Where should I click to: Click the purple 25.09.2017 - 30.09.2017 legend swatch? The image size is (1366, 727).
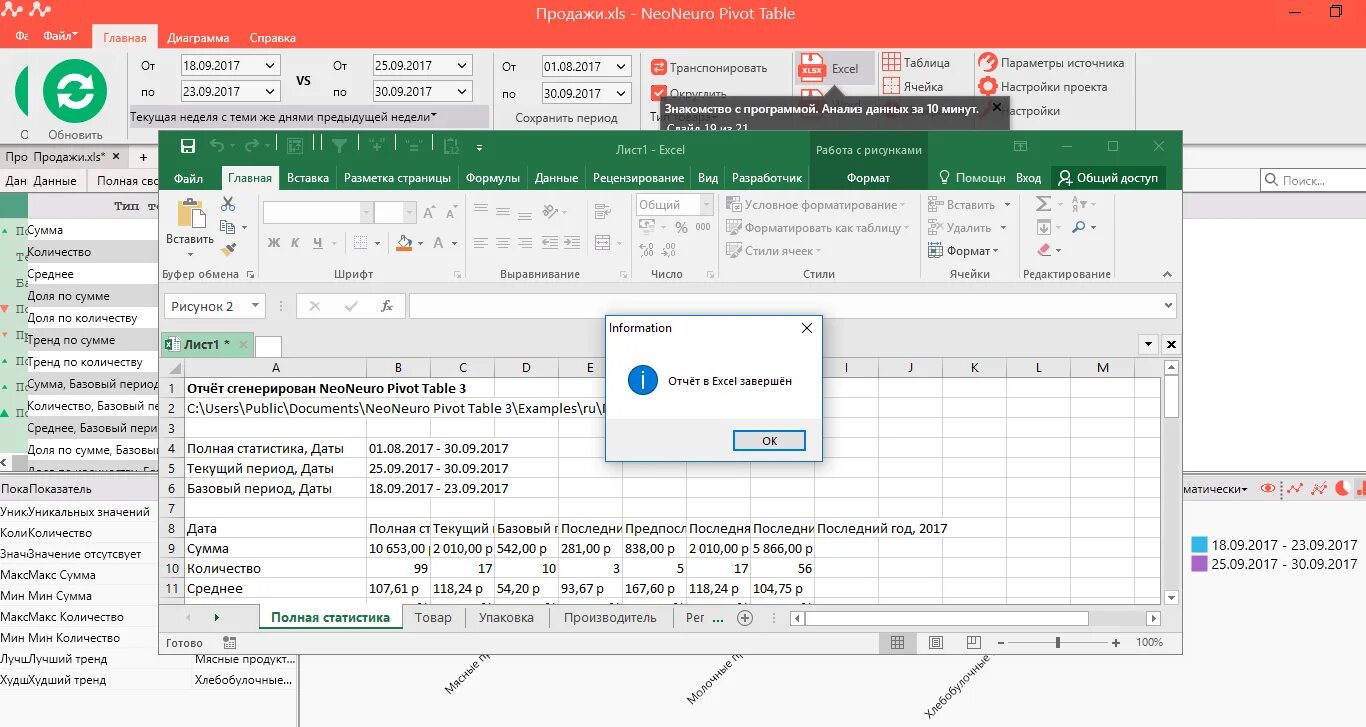tap(1200, 564)
